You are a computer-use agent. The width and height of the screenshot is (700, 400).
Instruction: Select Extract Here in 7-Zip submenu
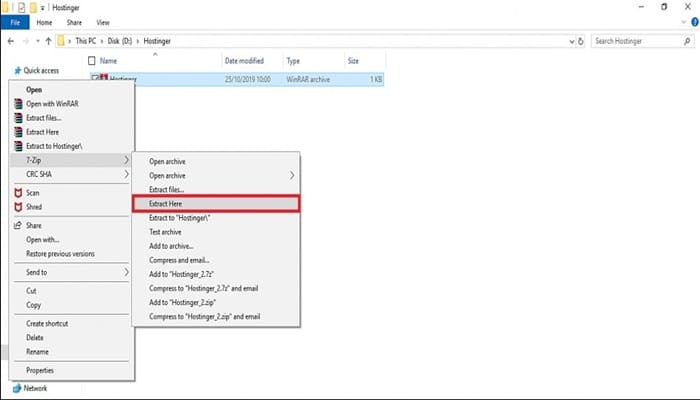click(x=216, y=204)
